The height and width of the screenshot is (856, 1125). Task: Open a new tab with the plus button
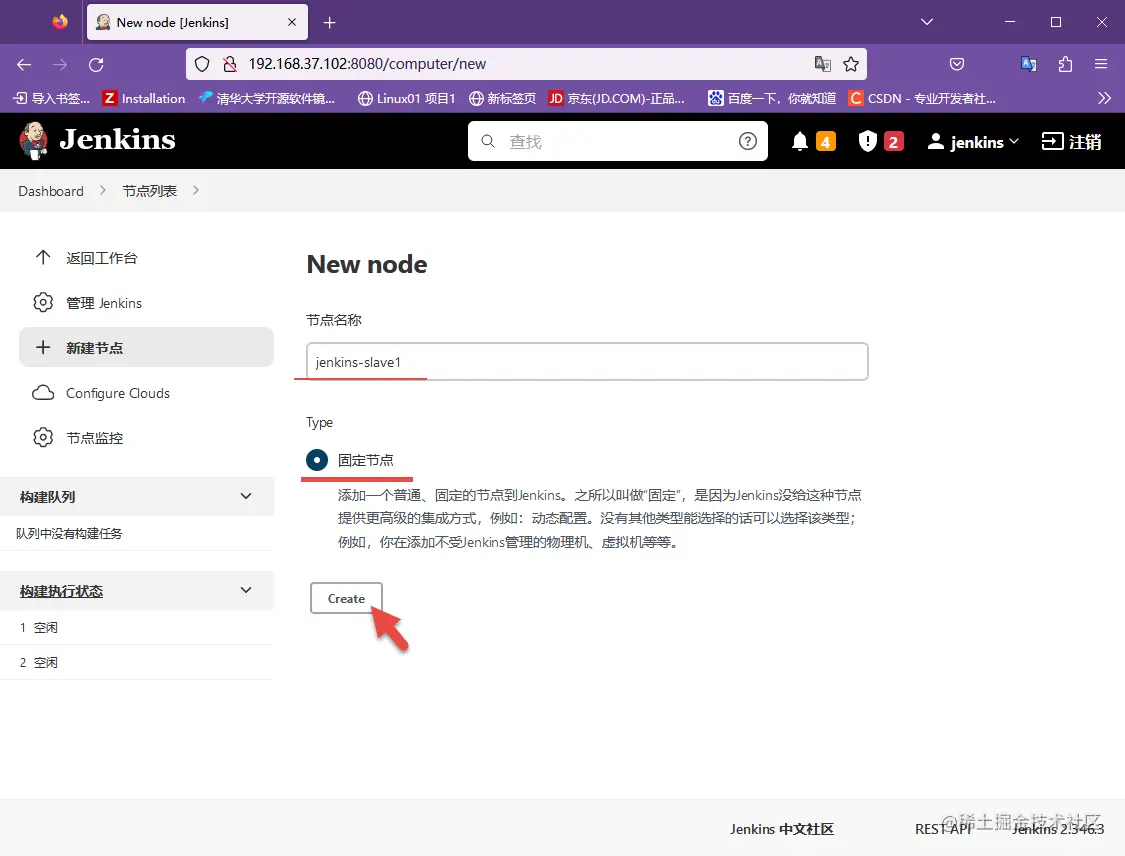pos(329,23)
